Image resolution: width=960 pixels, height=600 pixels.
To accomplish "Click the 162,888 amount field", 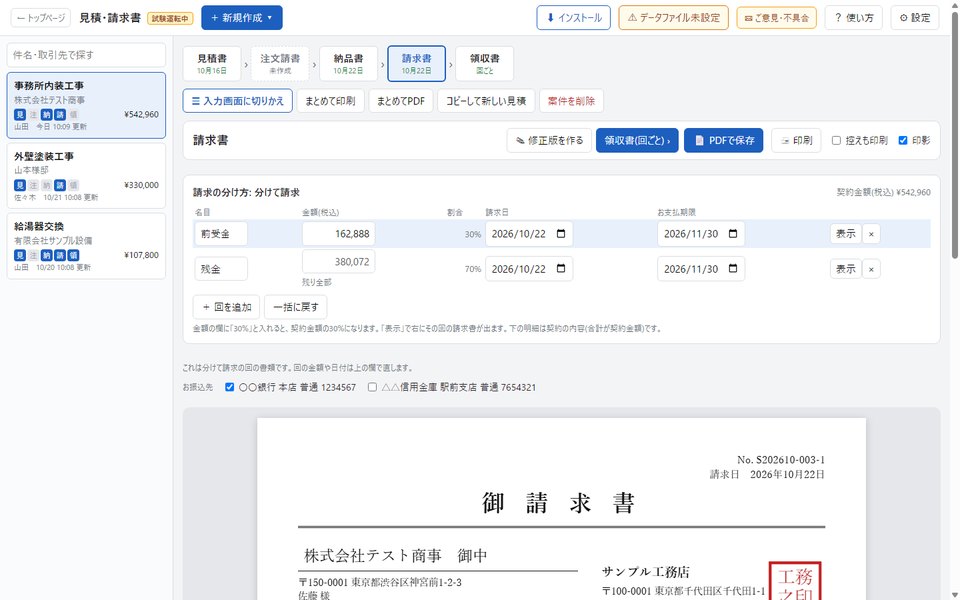I will click(339, 234).
